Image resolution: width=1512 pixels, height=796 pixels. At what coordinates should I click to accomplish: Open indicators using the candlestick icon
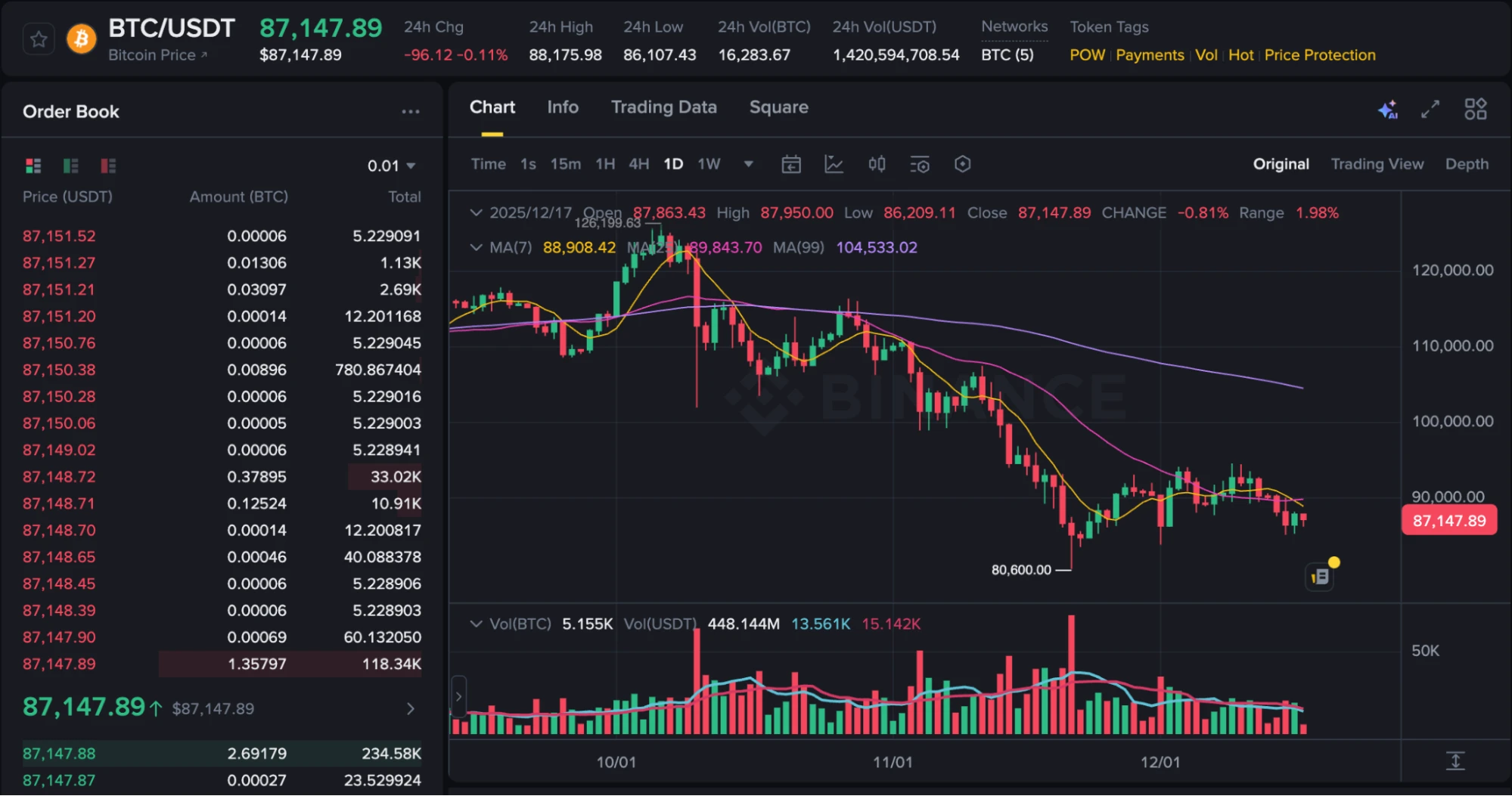coord(876,164)
